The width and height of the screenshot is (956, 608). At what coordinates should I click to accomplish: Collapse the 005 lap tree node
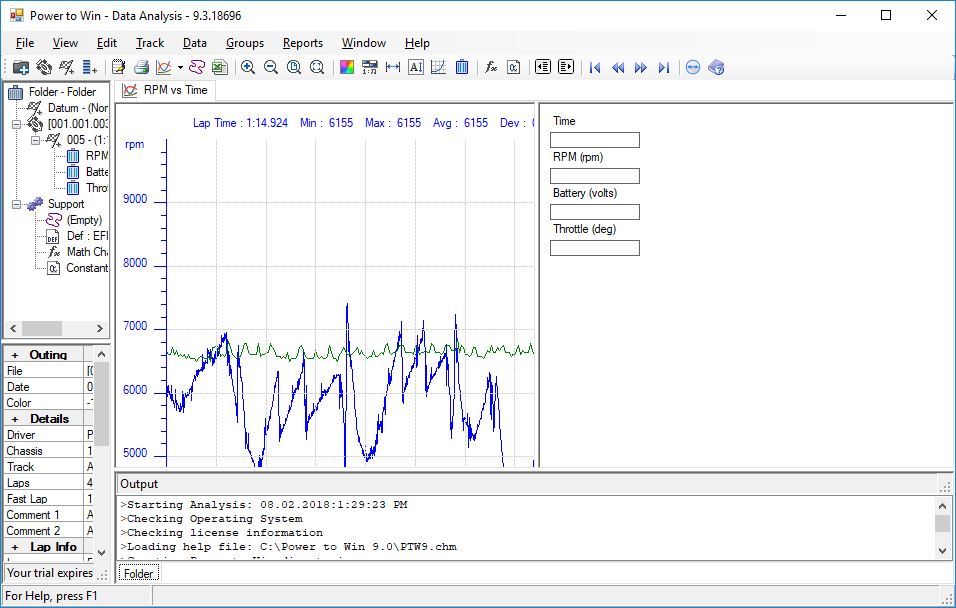point(35,140)
